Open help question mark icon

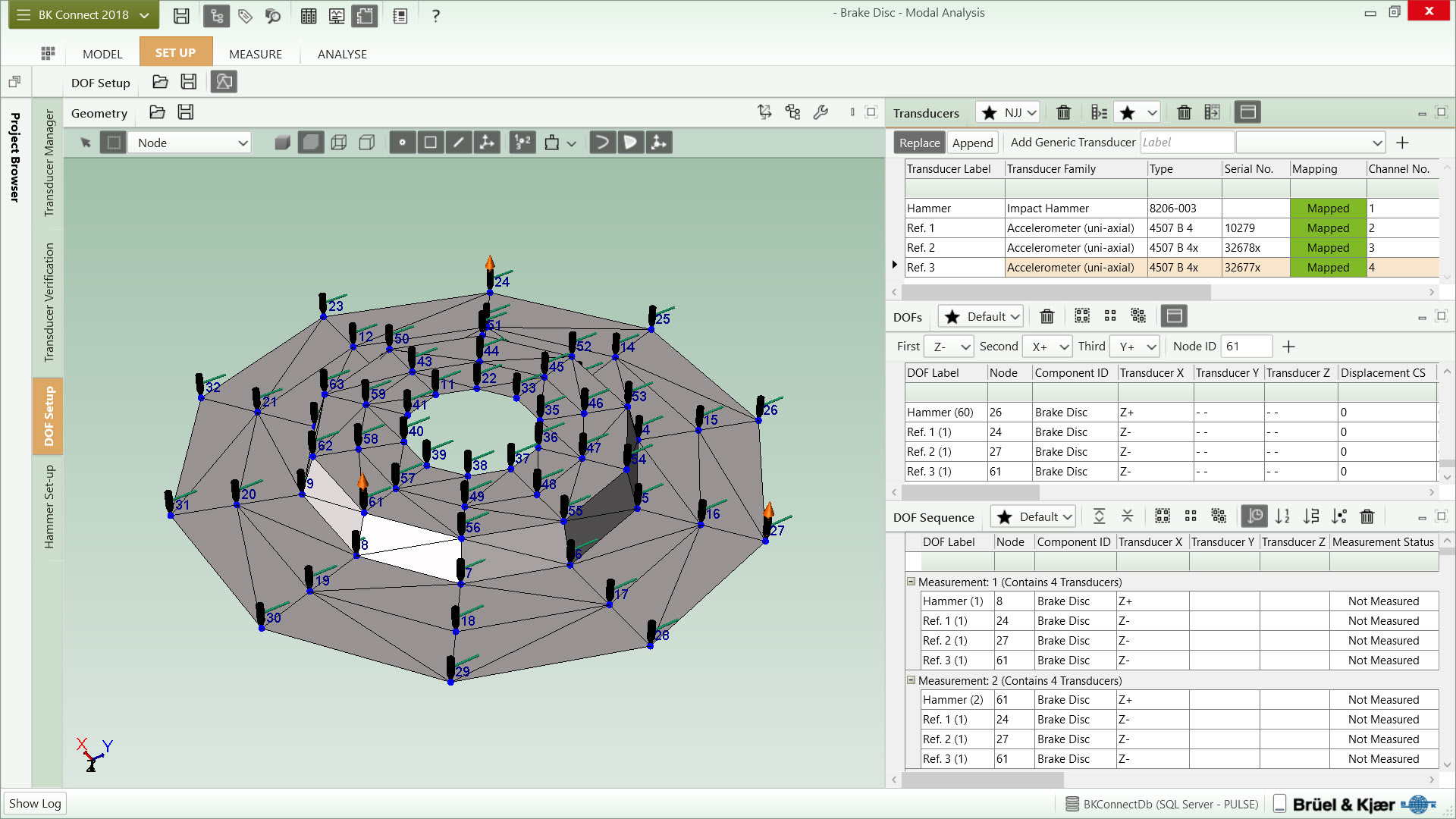[435, 15]
